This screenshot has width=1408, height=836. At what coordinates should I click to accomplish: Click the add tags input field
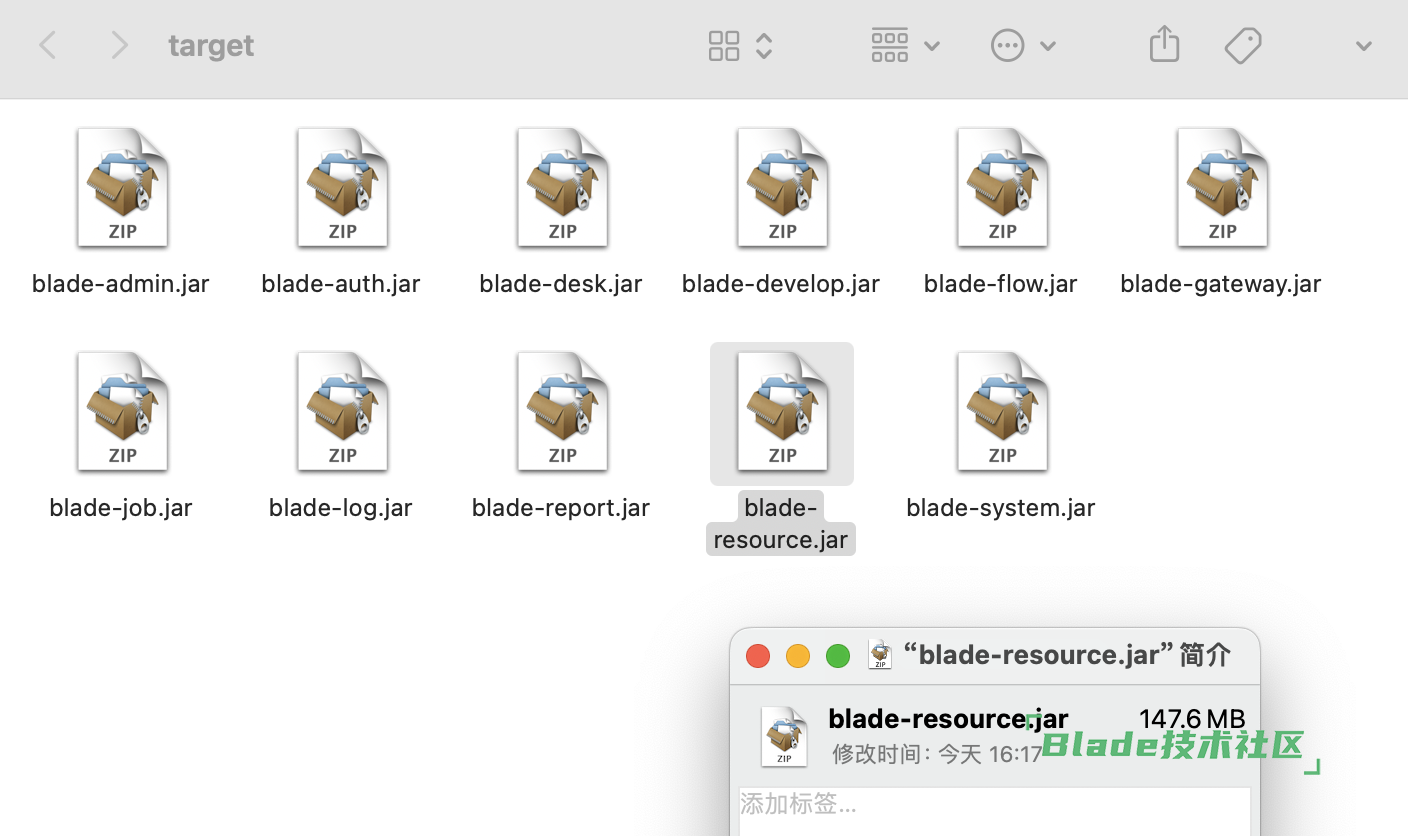point(994,805)
